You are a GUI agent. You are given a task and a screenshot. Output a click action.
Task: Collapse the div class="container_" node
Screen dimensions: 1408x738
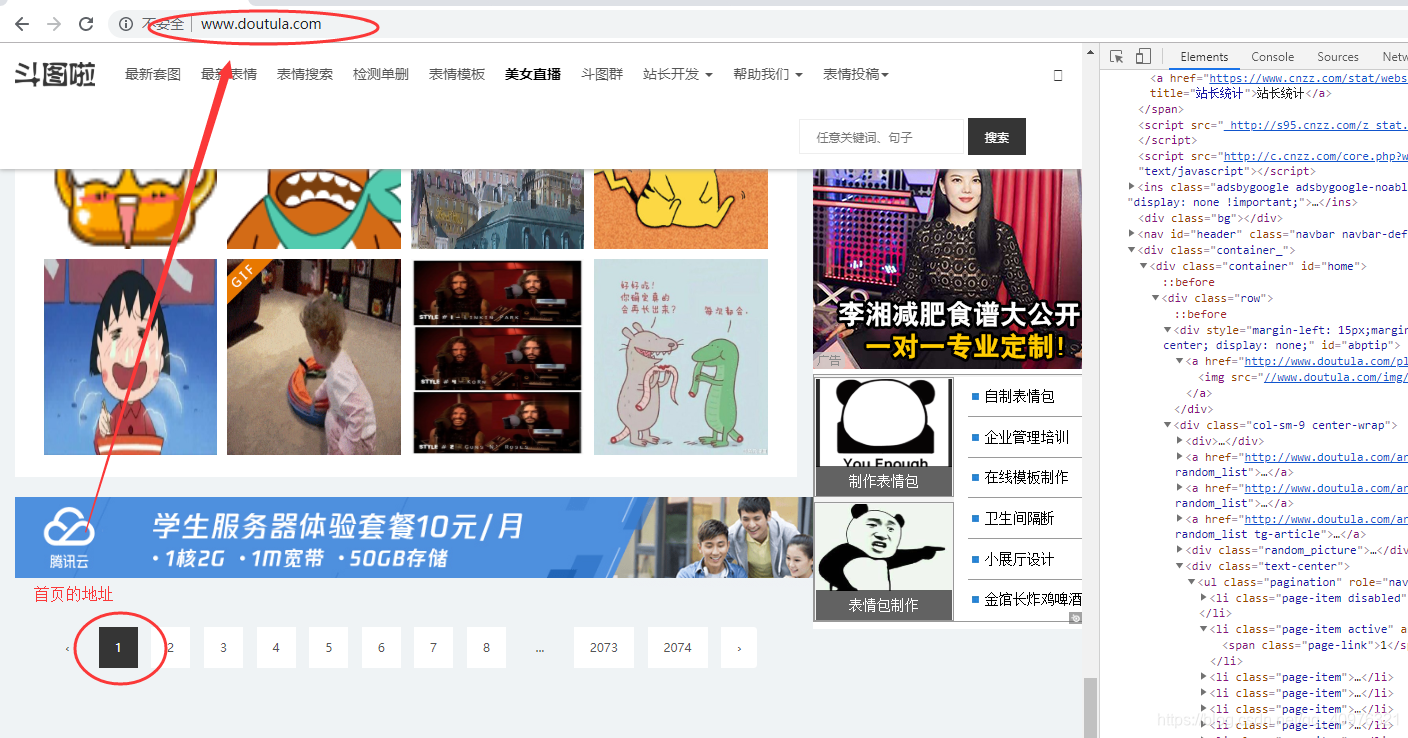point(1132,250)
